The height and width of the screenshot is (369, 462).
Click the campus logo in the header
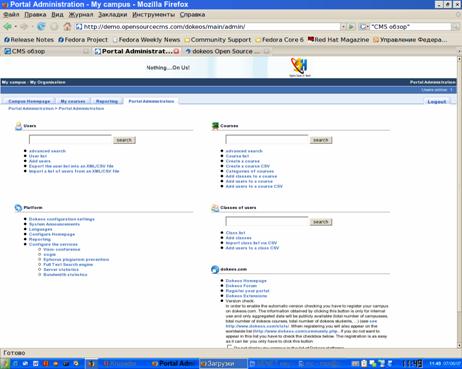point(299,67)
